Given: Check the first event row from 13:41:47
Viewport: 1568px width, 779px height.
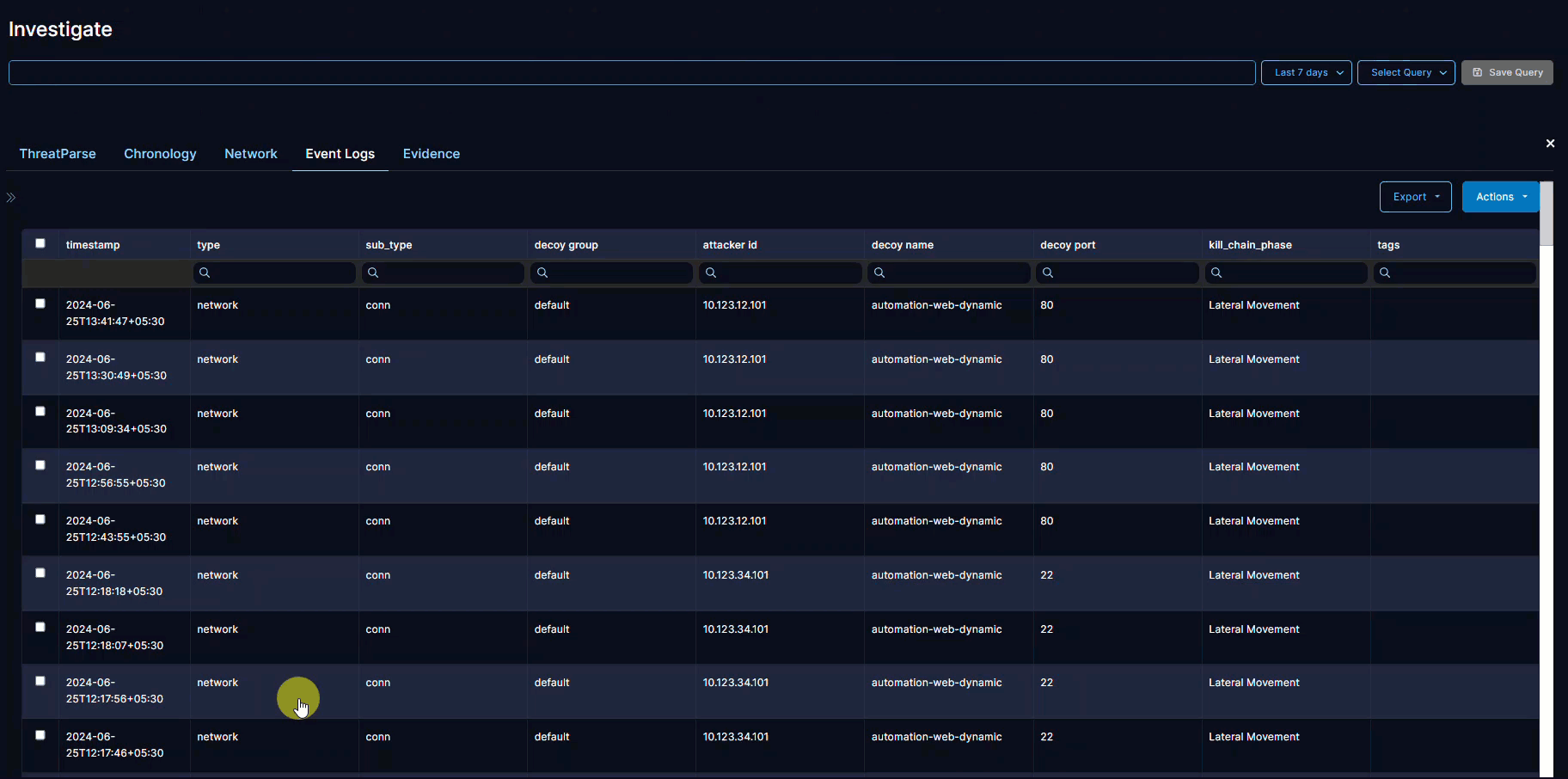Looking at the screenshot, I should click(x=40, y=304).
